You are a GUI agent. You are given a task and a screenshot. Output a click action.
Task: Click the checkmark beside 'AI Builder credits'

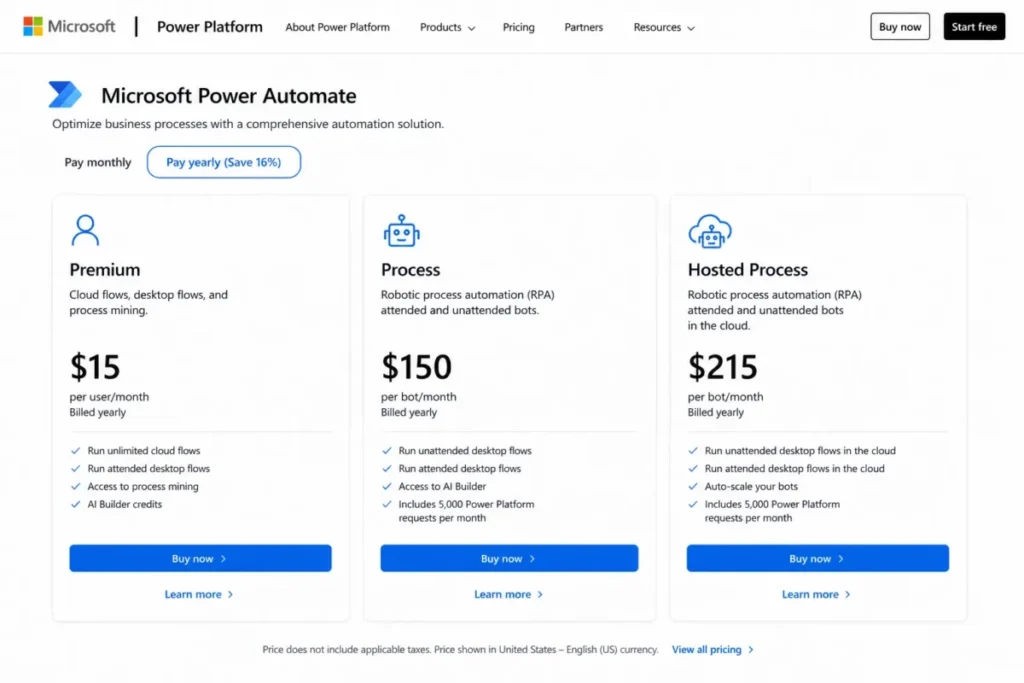click(x=76, y=504)
